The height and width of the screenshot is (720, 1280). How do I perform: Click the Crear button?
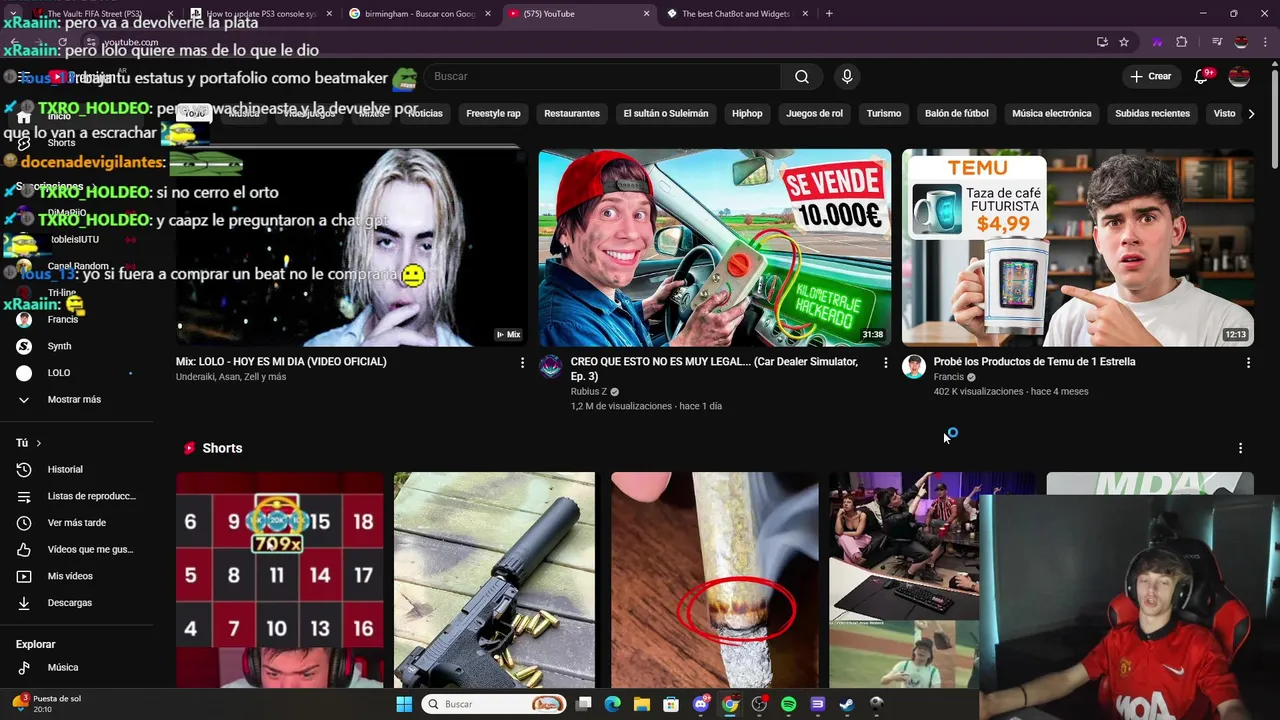pos(1151,77)
